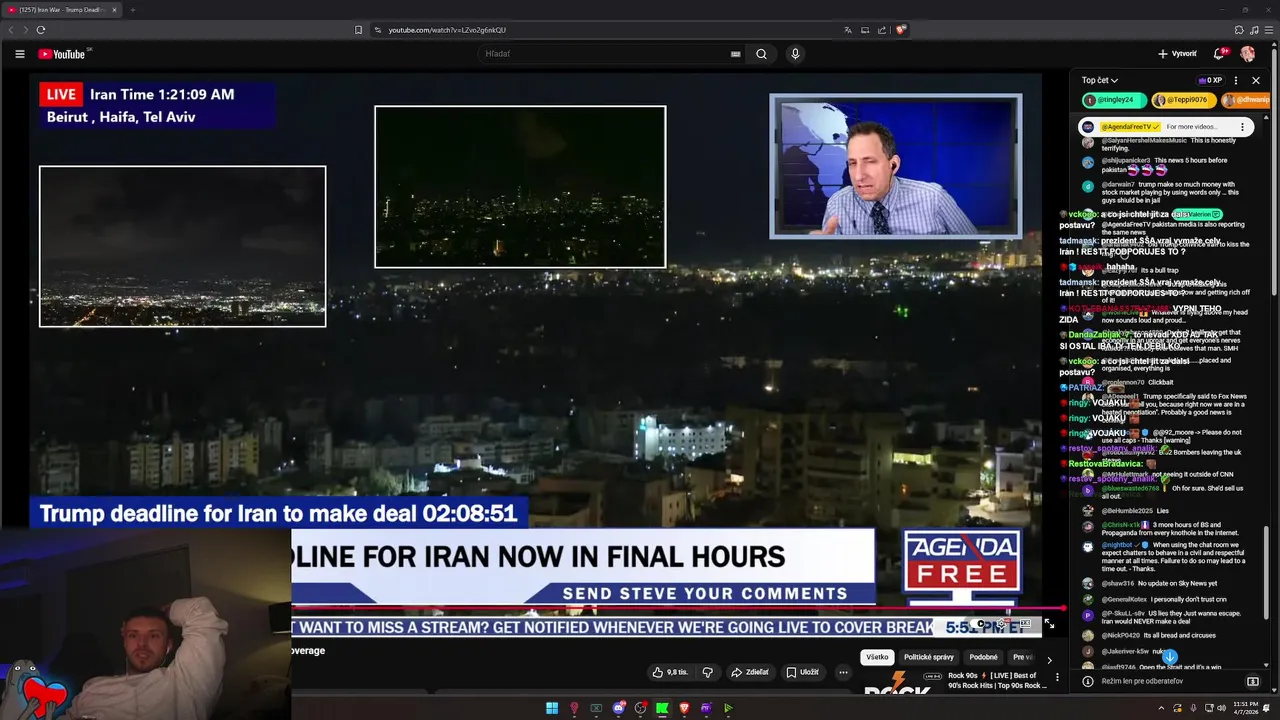Click the pinned @AgendaFreeTV message banner
This screenshot has width=1280, height=720.
pos(1165,127)
